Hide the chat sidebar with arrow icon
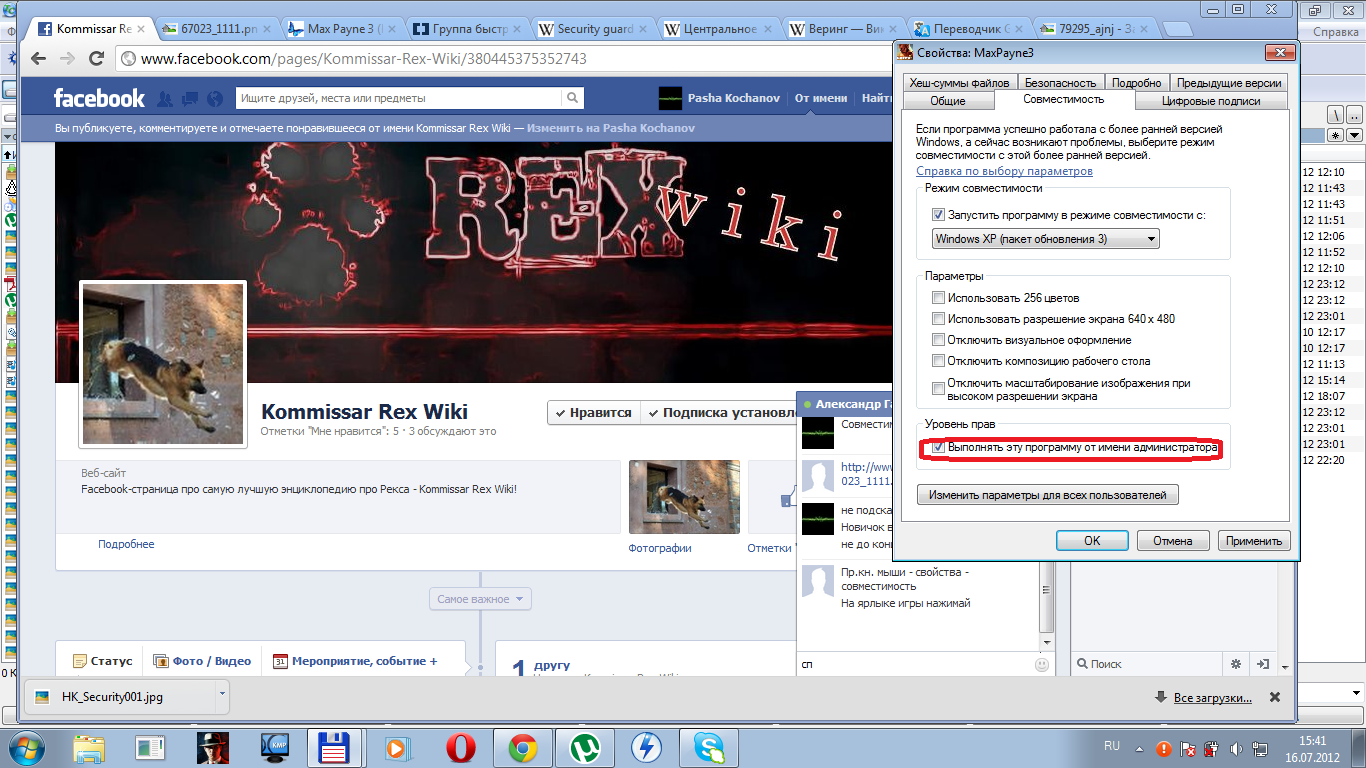 tap(1263, 663)
